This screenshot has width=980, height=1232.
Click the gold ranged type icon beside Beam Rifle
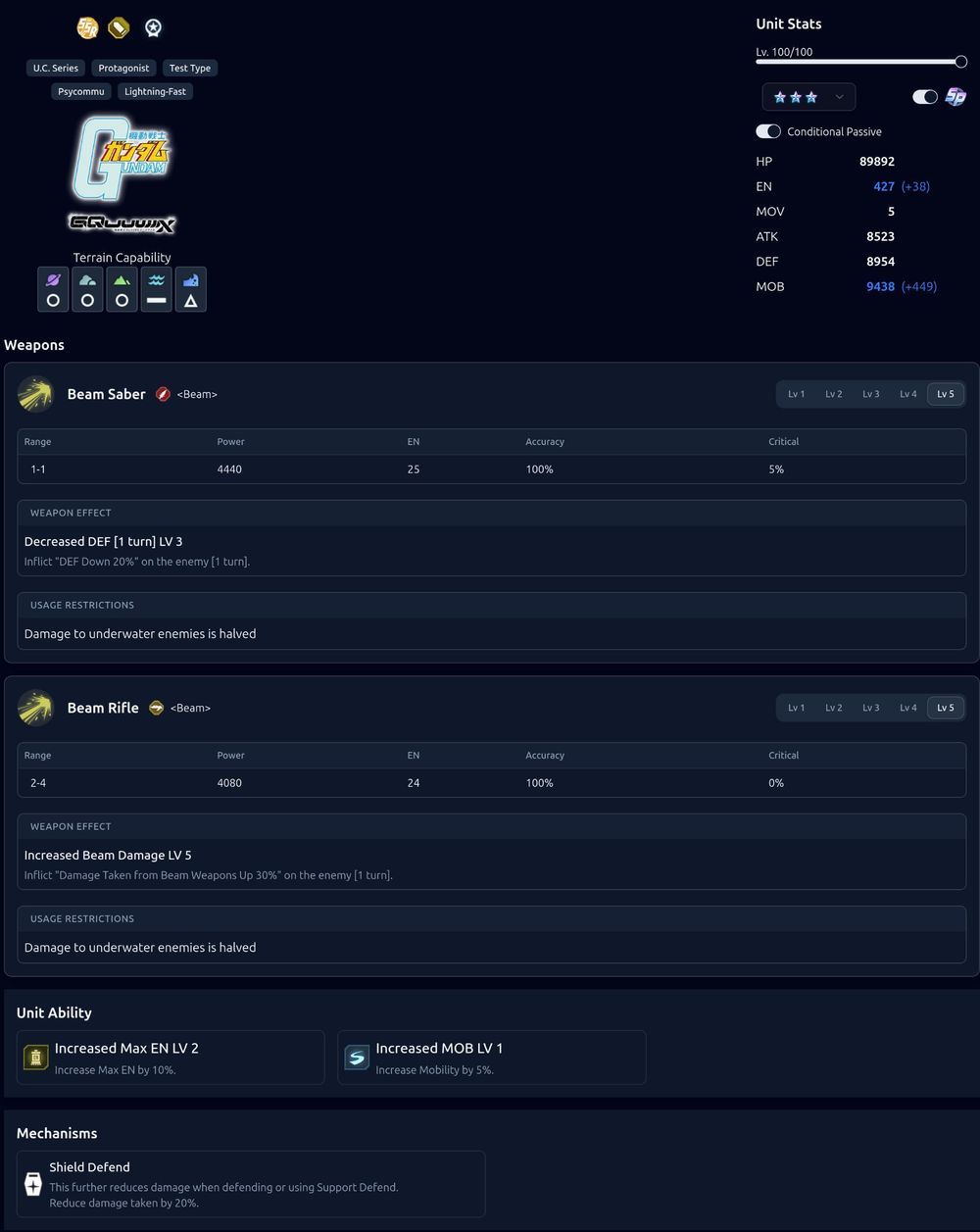tap(156, 708)
